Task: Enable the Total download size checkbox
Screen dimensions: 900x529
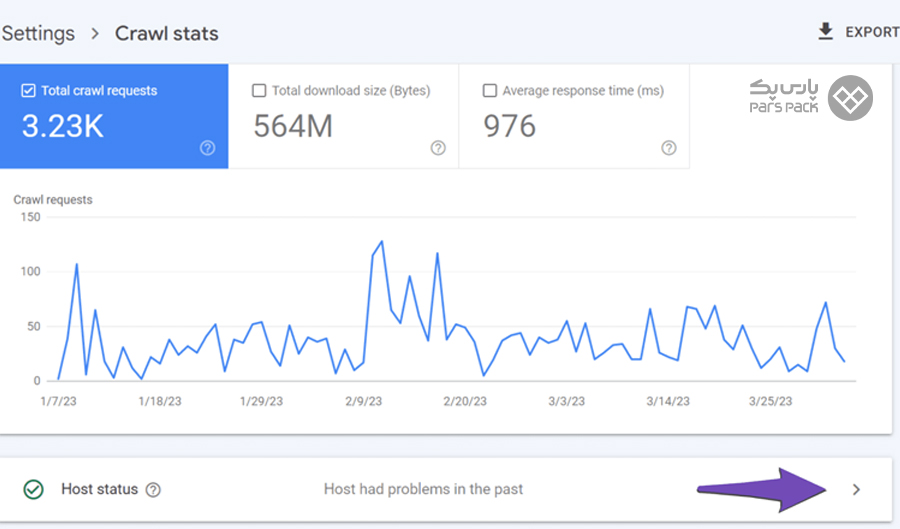Action: pos(259,91)
